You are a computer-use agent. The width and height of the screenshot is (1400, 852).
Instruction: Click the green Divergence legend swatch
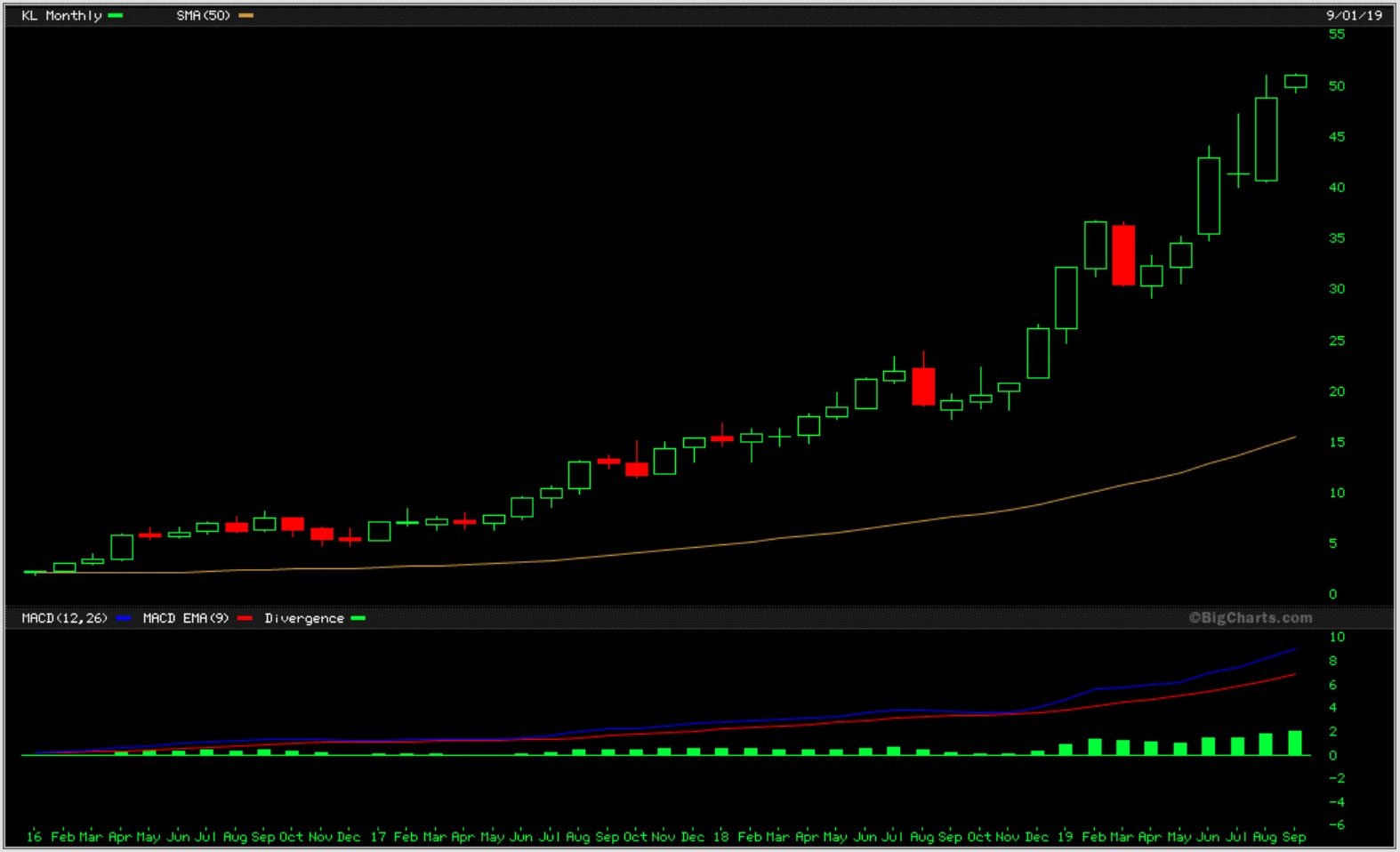click(x=358, y=618)
